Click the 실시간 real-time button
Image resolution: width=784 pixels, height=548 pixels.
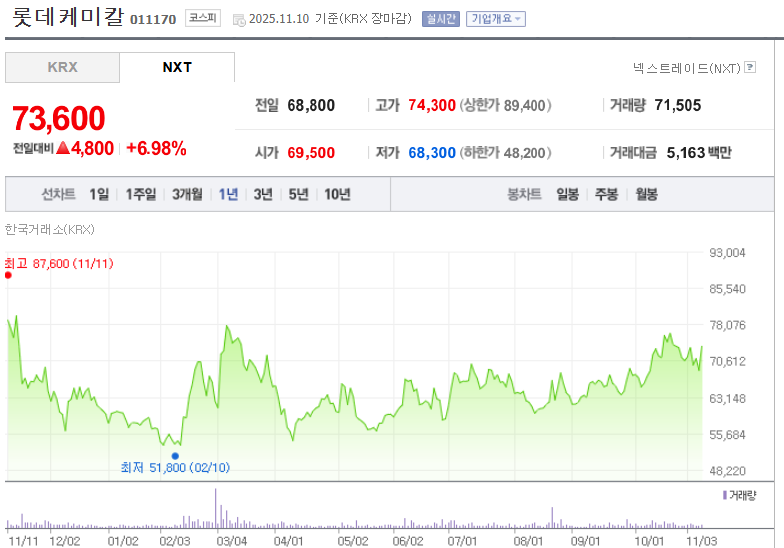pyautogui.click(x=440, y=19)
